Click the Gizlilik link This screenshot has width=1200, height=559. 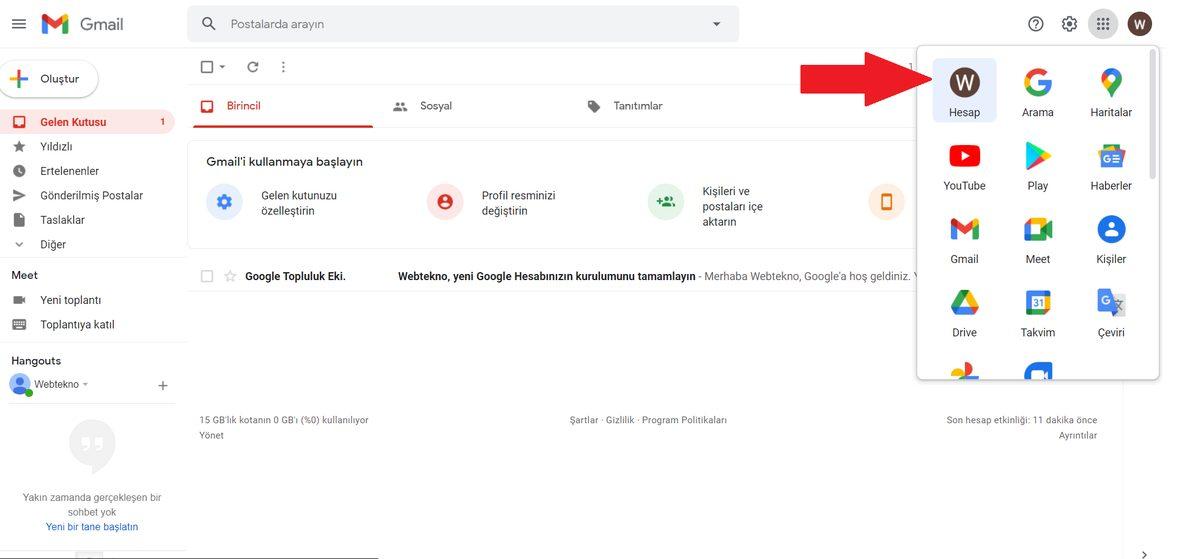tap(620, 420)
